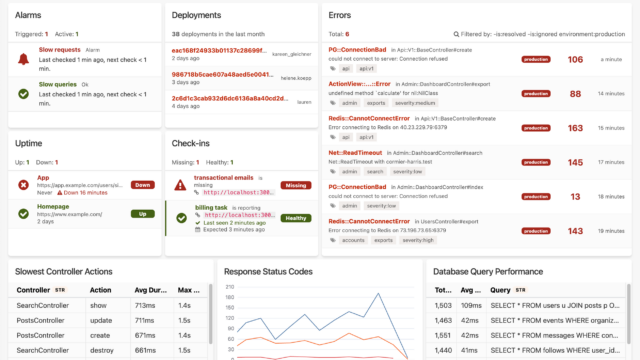Image resolution: width=640 pixels, height=360 pixels.
Task: Open the PG::ConnectionBad error in DashboardController#index
Action: pos(357,187)
